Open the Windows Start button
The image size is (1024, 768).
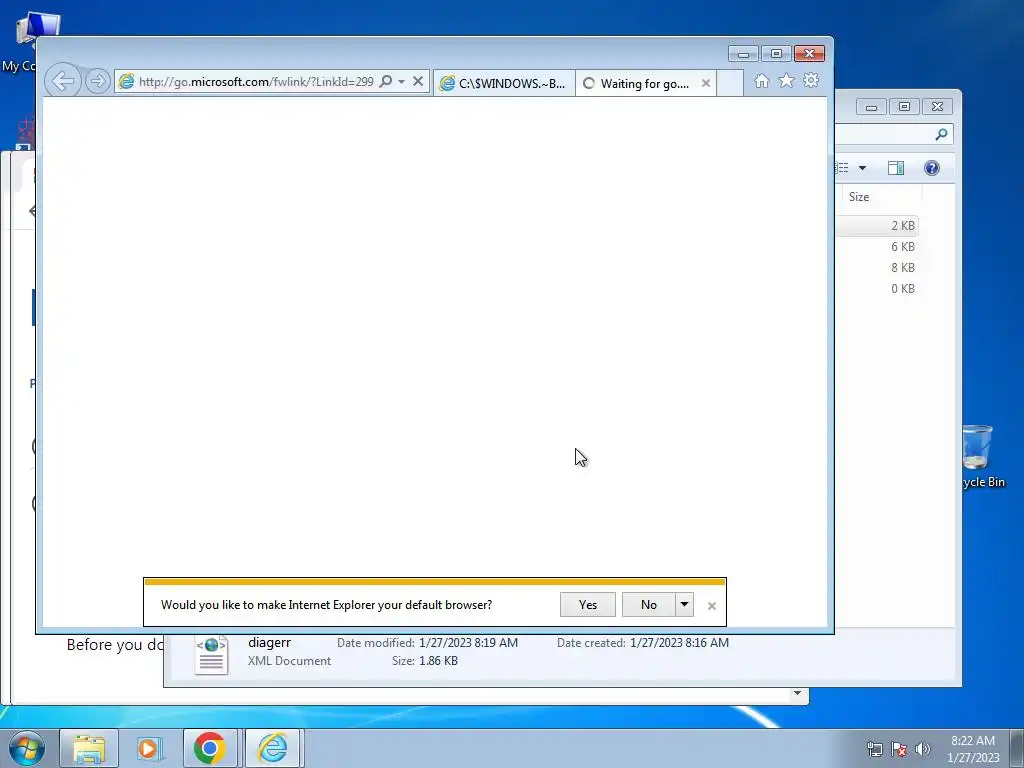[x=27, y=748]
